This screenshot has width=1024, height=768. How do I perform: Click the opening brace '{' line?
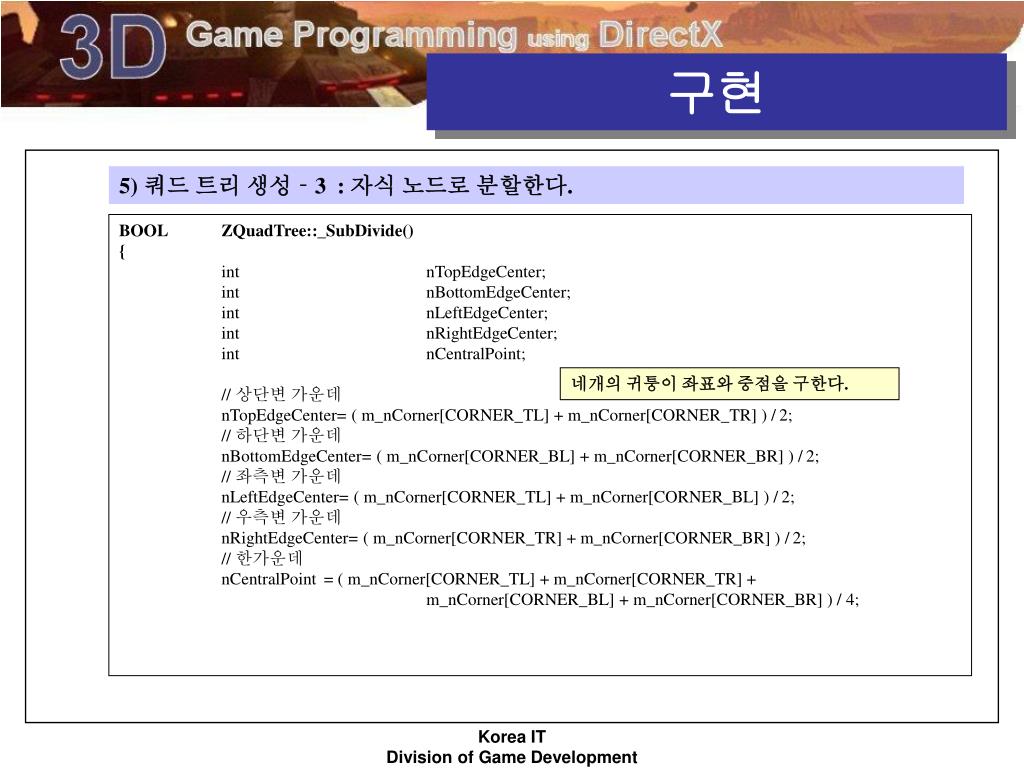click(x=121, y=251)
